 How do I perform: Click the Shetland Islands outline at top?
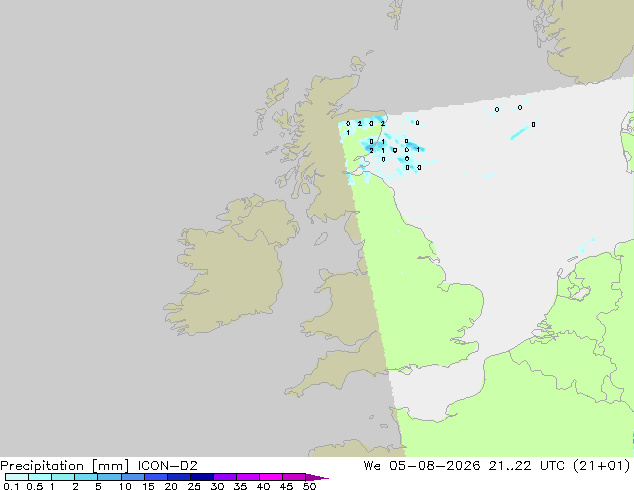point(396,13)
